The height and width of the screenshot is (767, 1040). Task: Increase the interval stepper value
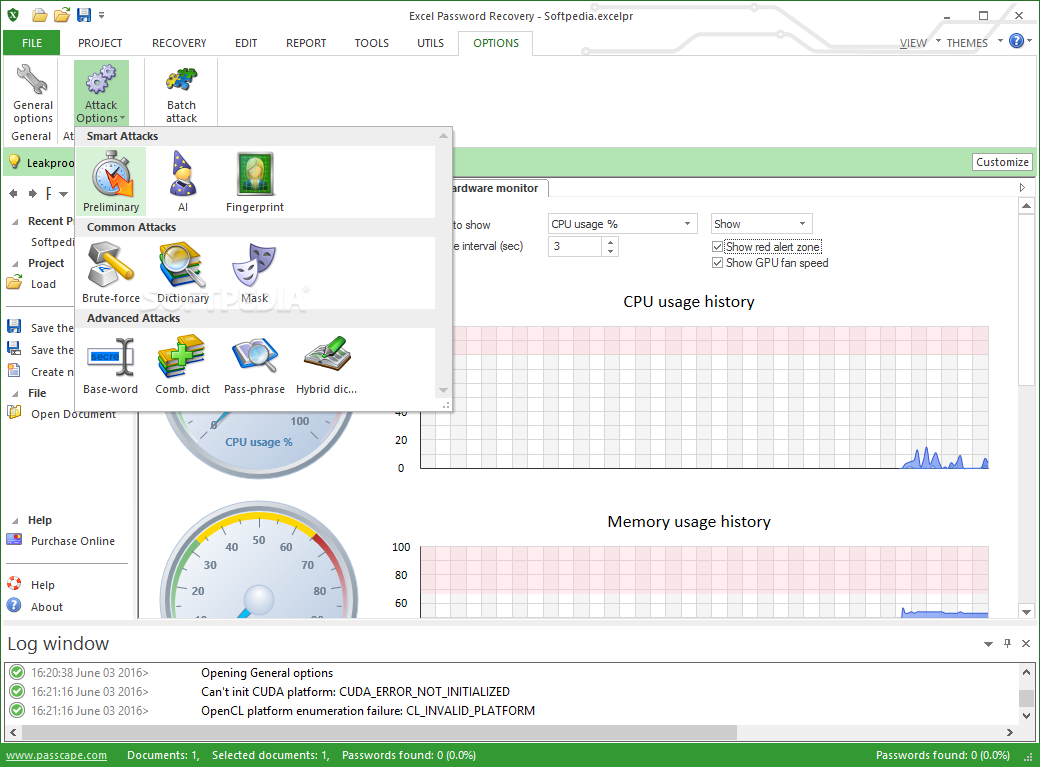click(610, 242)
